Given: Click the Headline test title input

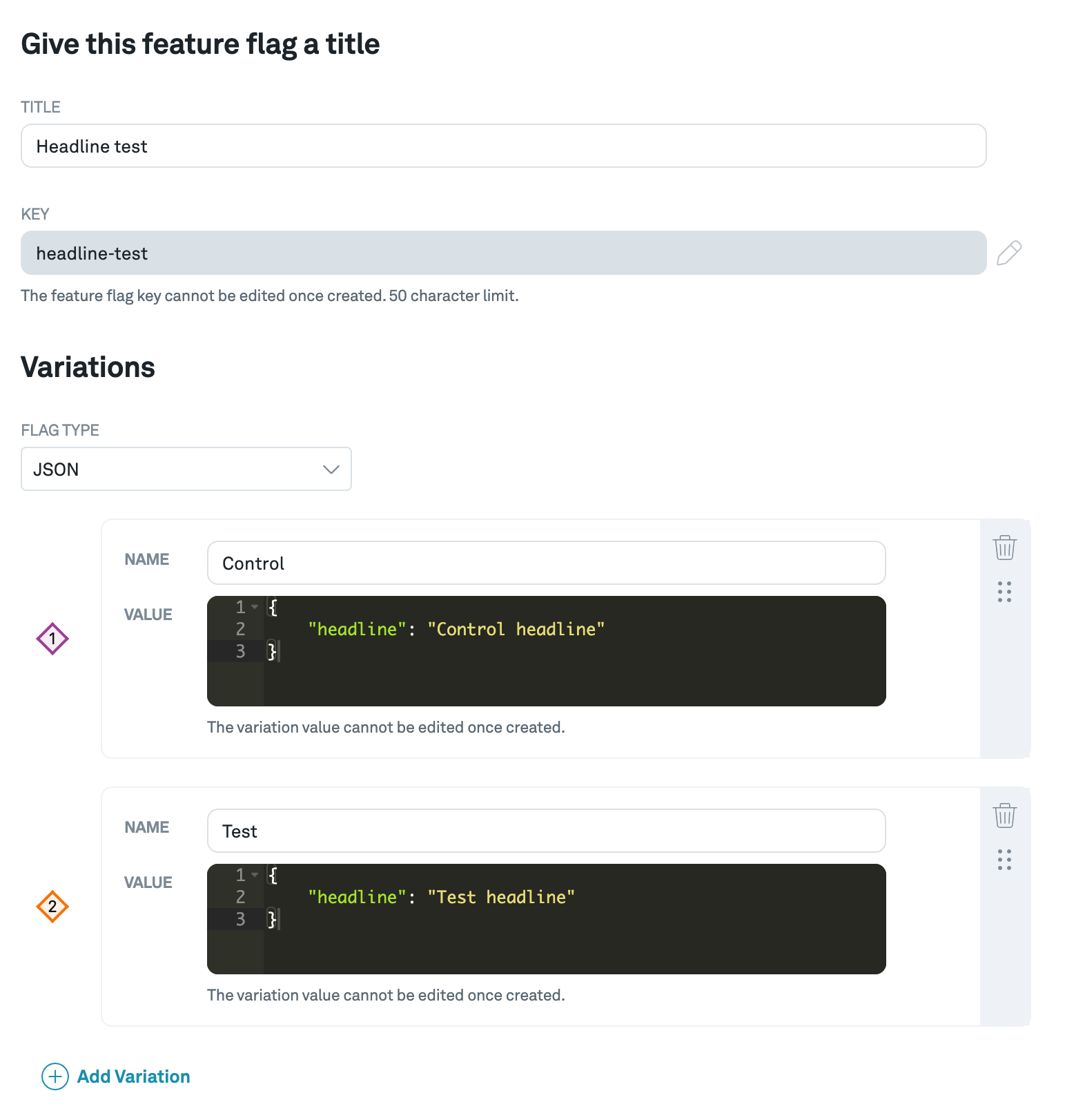Looking at the screenshot, I should click(x=502, y=146).
